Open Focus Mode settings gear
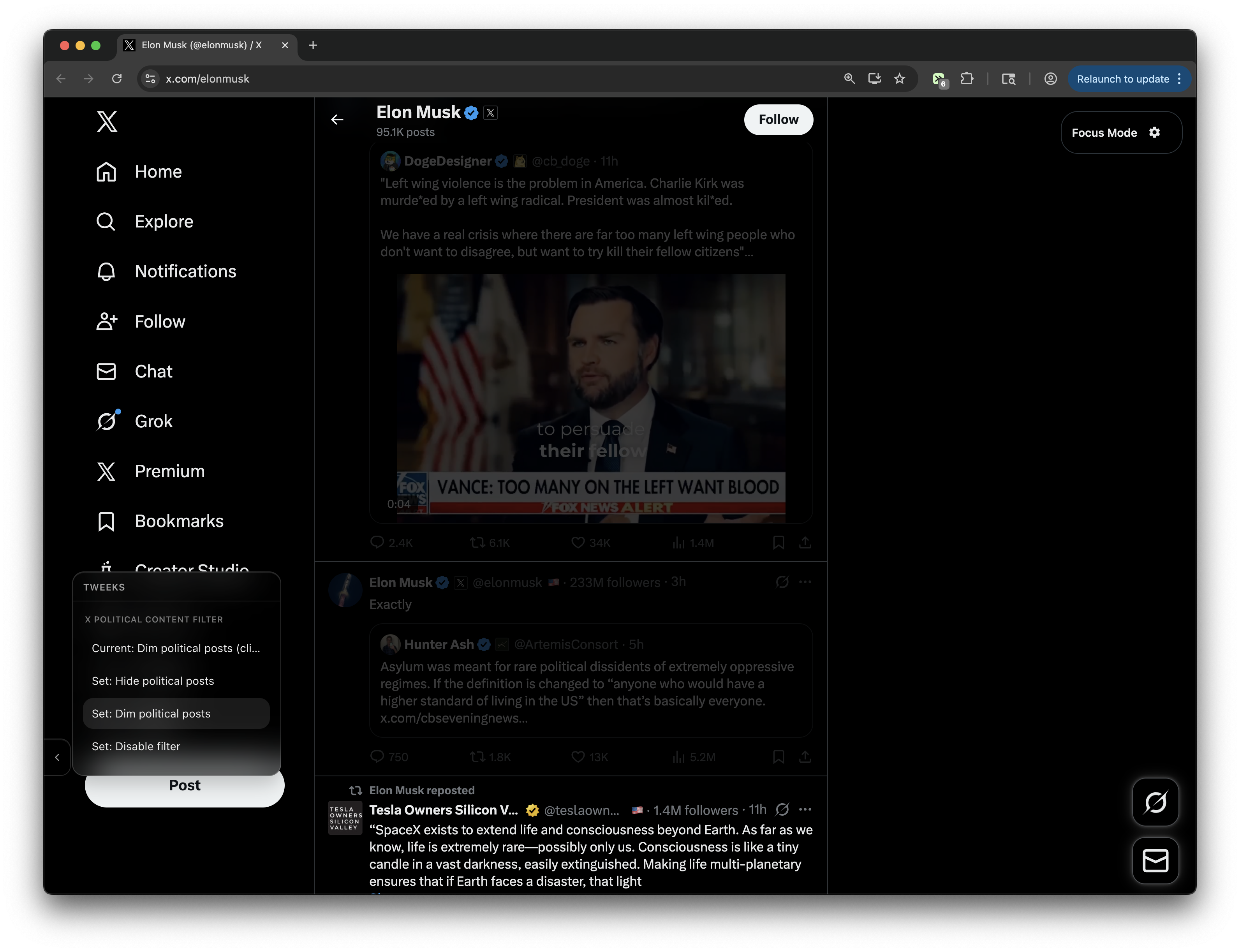 pyautogui.click(x=1154, y=132)
